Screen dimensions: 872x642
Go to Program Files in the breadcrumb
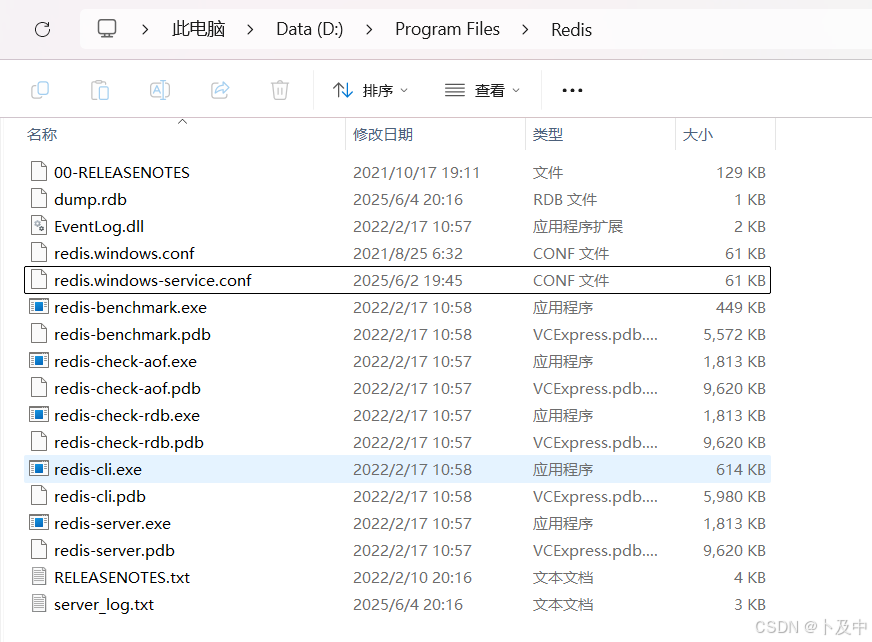pos(447,29)
